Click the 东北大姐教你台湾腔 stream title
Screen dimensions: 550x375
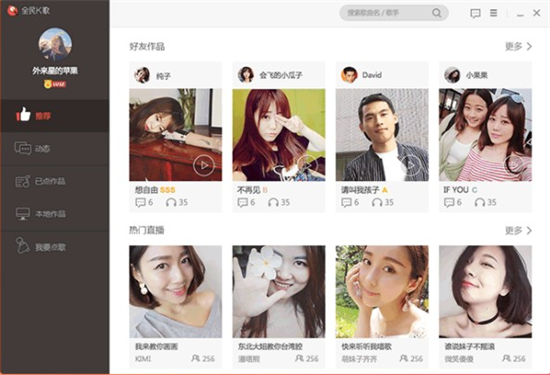(x=270, y=347)
